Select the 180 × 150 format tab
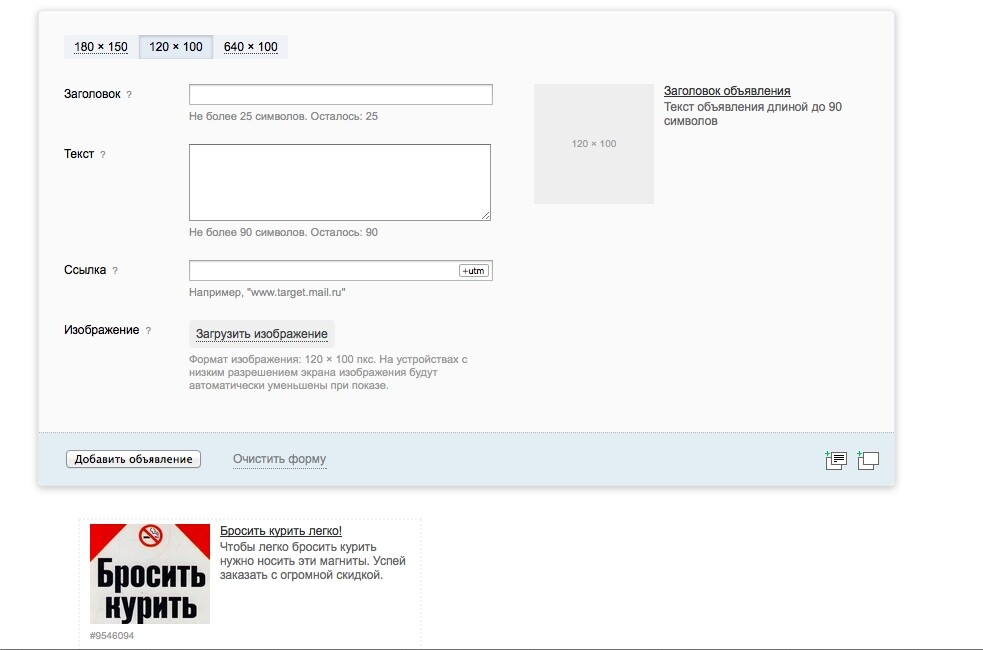 coord(101,47)
